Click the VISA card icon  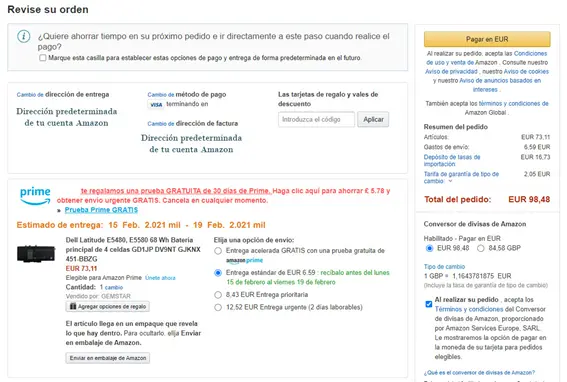(156, 105)
